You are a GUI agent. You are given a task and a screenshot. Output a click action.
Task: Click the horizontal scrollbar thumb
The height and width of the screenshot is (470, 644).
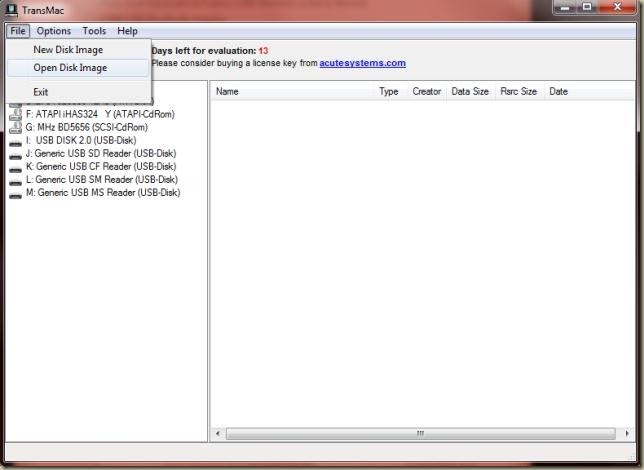421,434
